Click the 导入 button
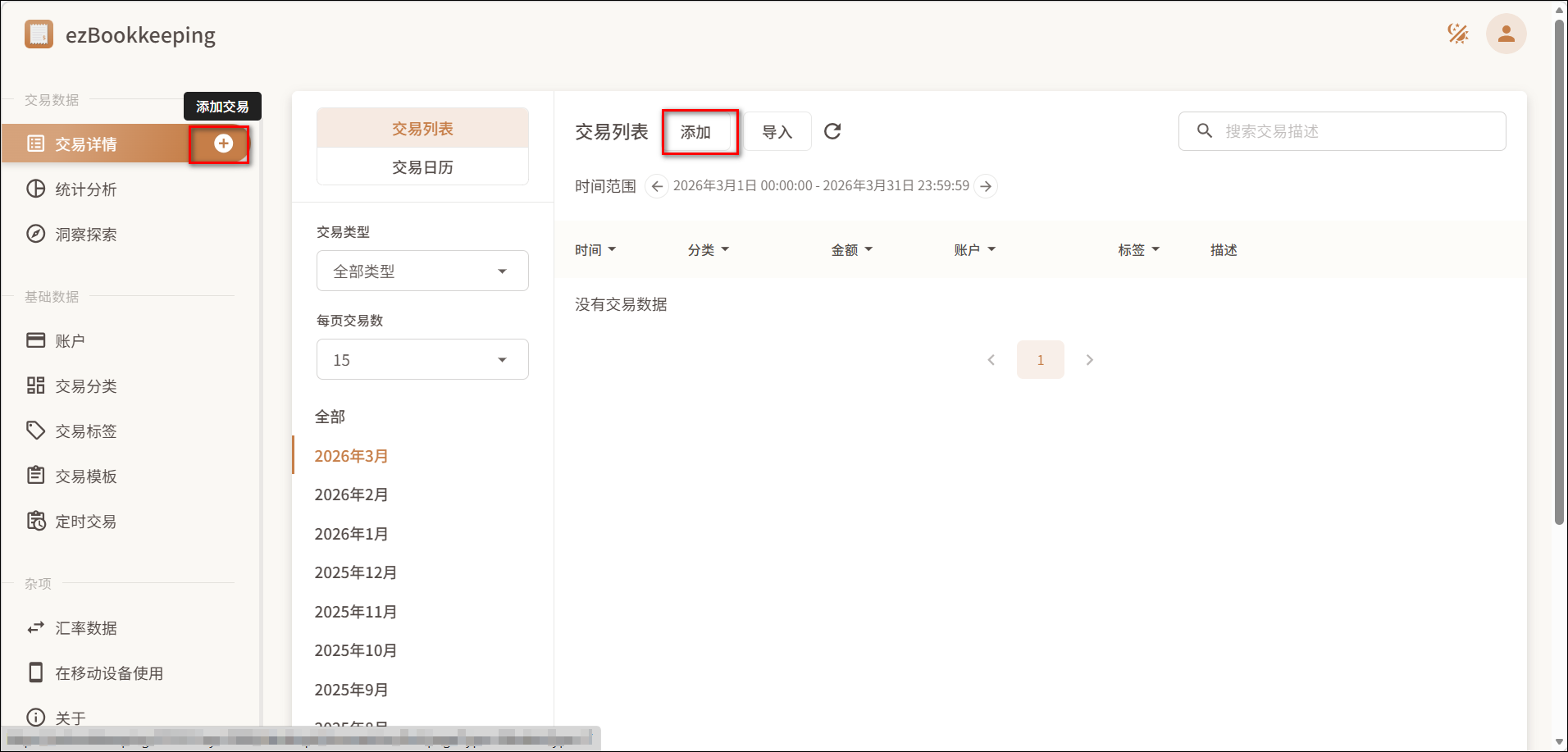Image resolution: width=1568 pixels, height=752 pixels. (x=777, y=132)
